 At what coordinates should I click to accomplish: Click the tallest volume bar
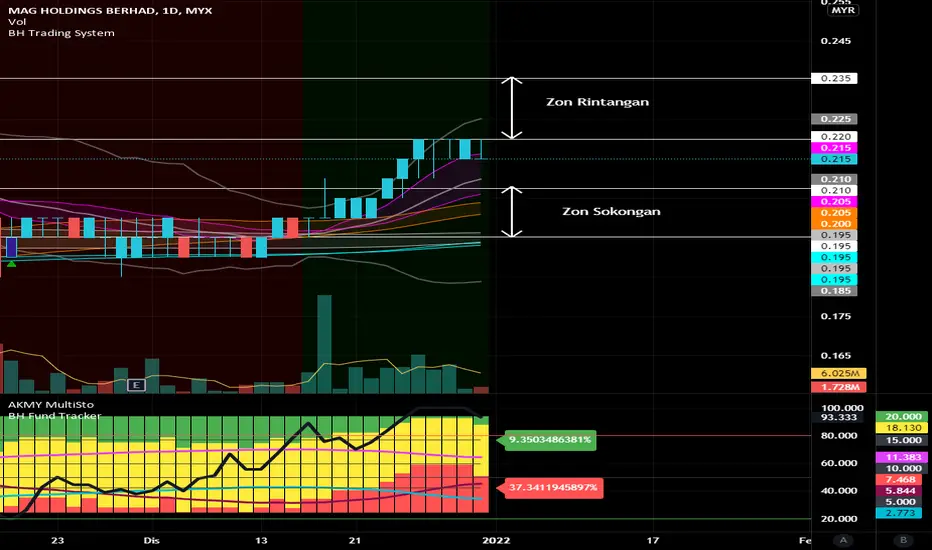pyautogui.click(x=324, y=344)
